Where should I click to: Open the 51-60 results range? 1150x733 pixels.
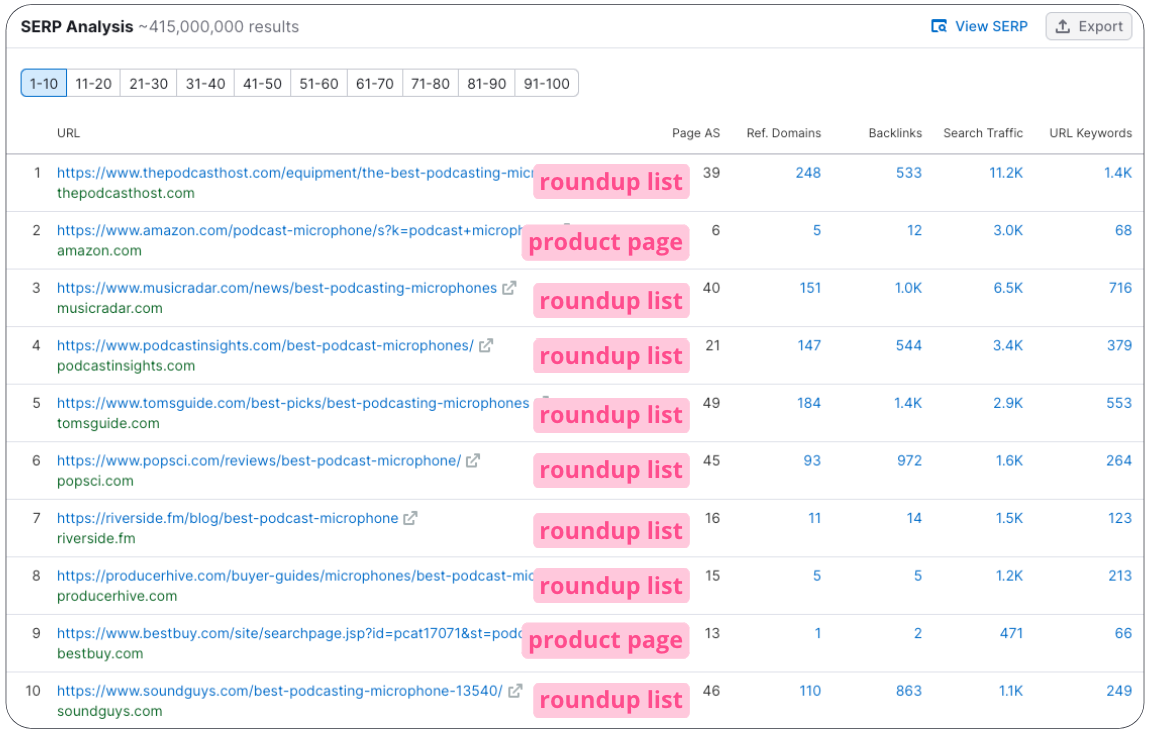point(319,83)
